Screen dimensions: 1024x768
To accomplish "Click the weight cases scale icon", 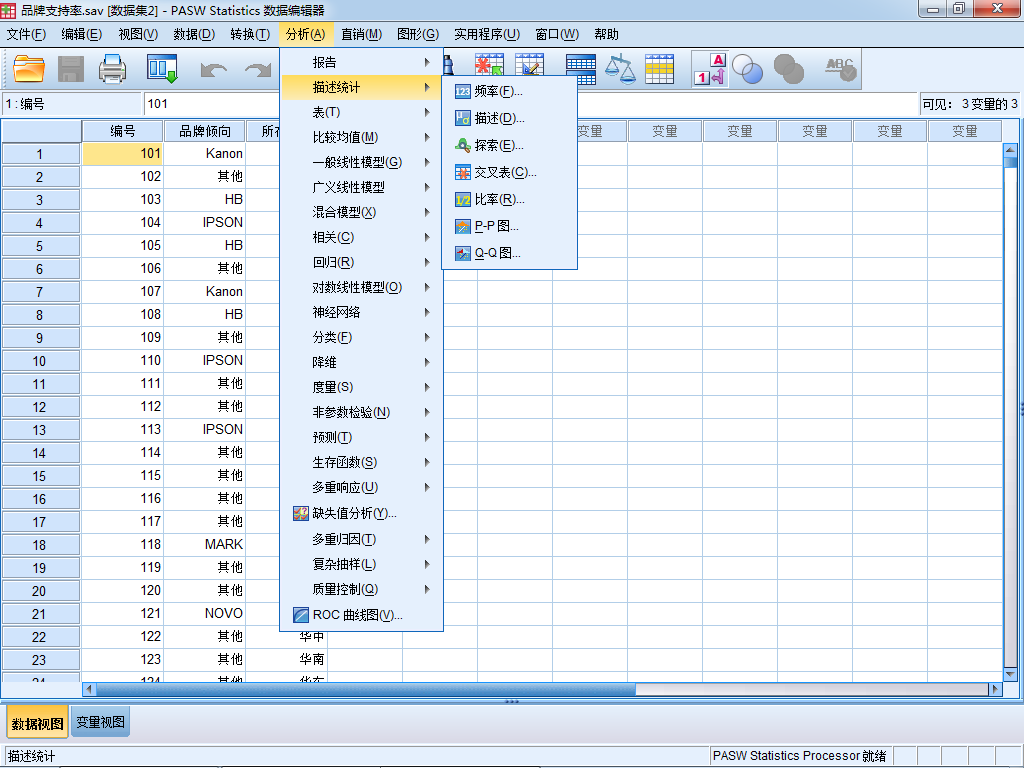I will coord(620,69).
